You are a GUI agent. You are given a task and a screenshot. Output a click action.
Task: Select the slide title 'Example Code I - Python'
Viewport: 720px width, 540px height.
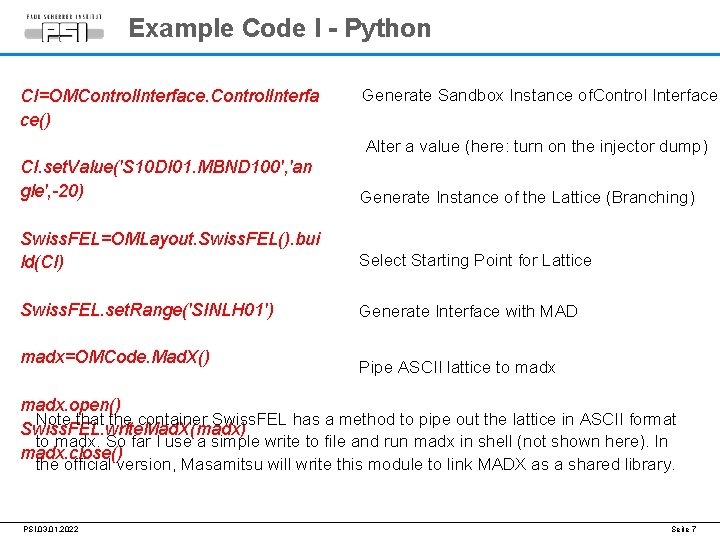pyautogui.click(x=280, y=28)
